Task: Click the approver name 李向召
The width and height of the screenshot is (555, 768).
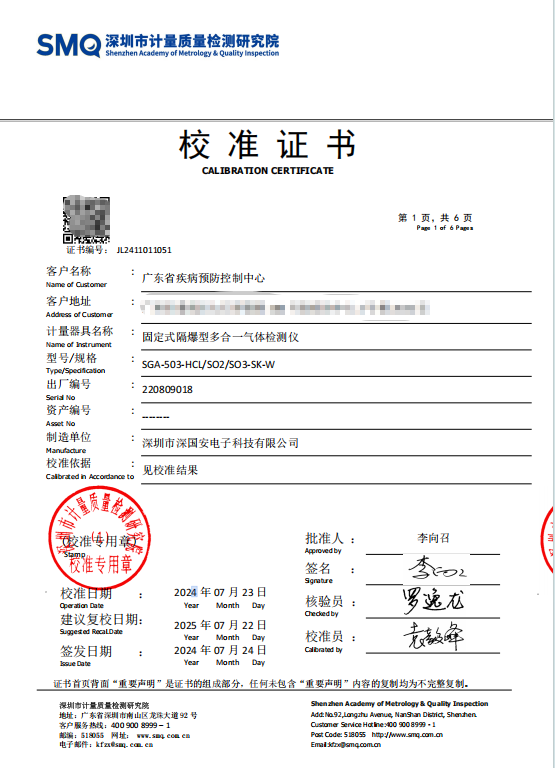Action: tap(434, 538)
